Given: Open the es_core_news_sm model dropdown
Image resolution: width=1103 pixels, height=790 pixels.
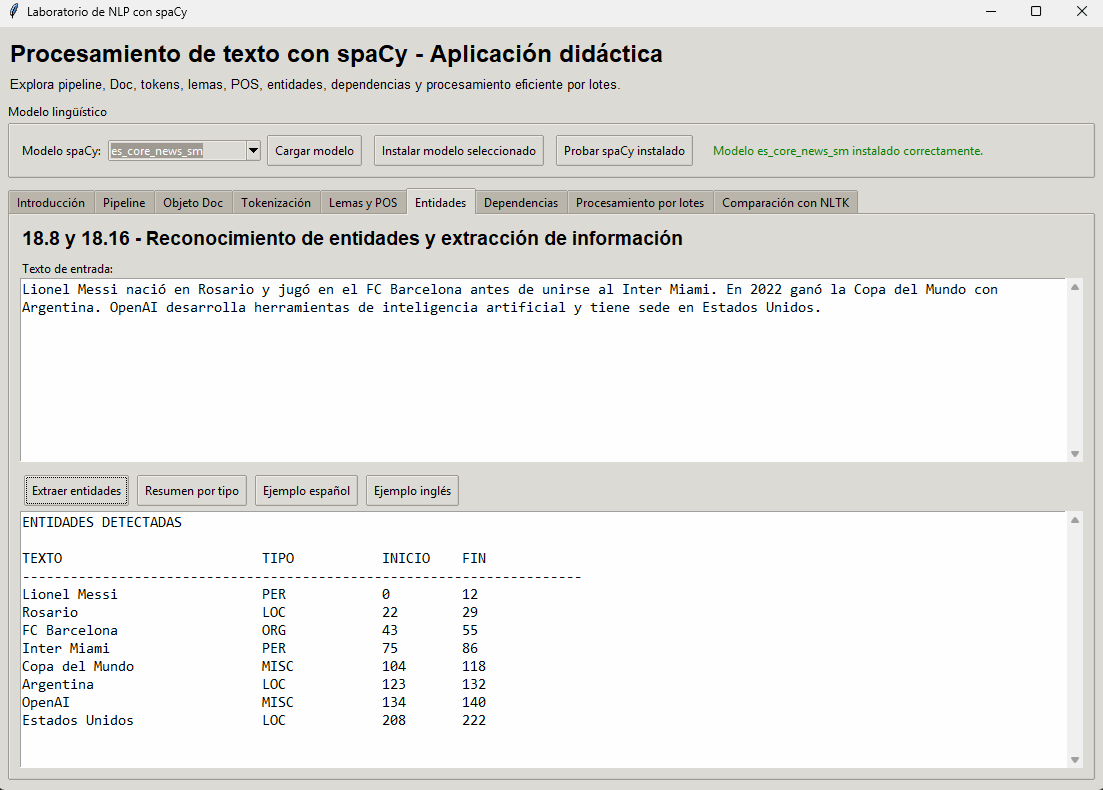Looking at the screenshot, I should 251,150.
